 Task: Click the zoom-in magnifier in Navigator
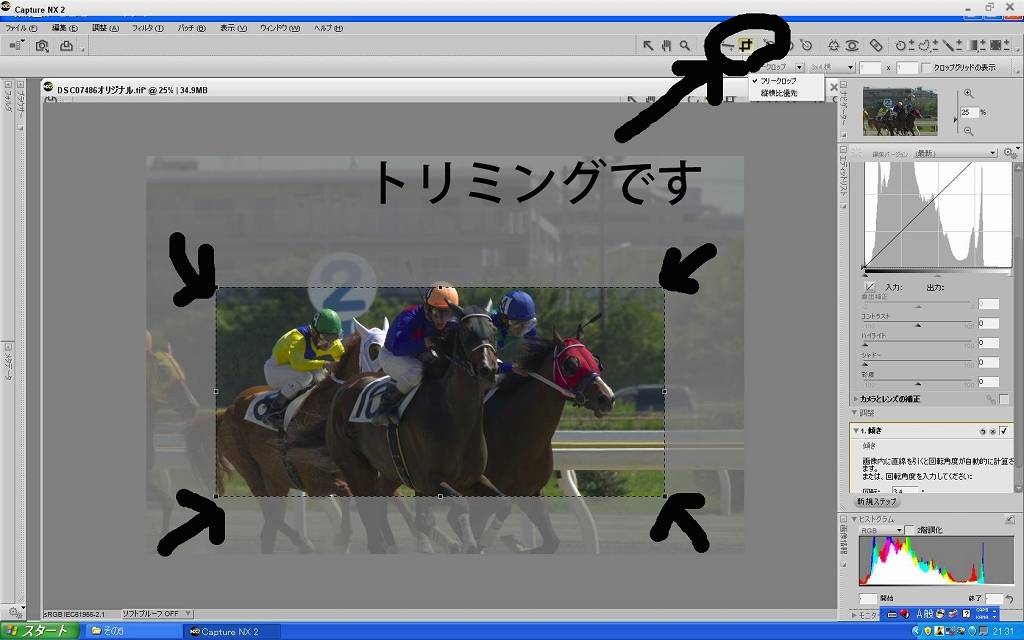[968, 94]
